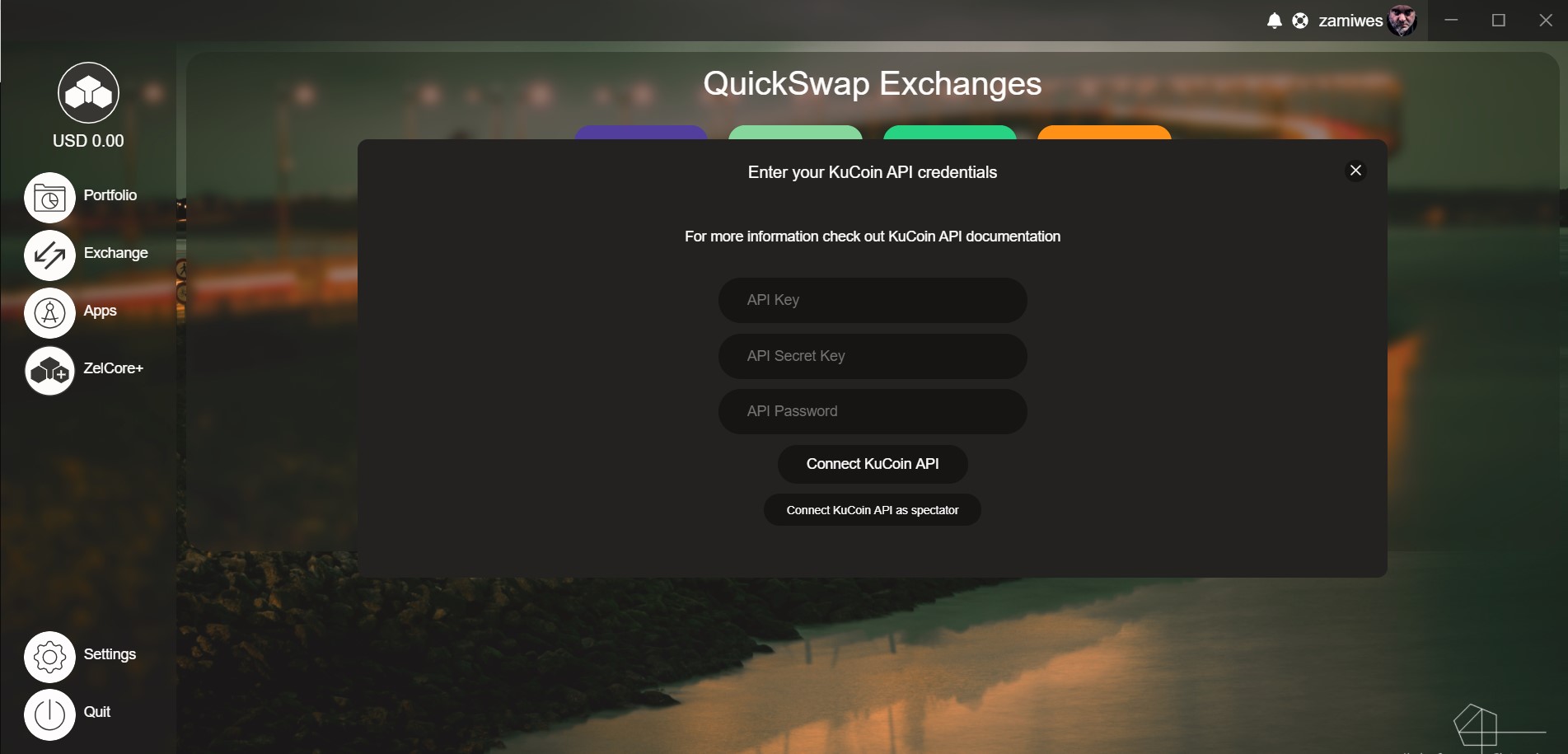Focus the API Secret Key field

(x=873, y=356)
